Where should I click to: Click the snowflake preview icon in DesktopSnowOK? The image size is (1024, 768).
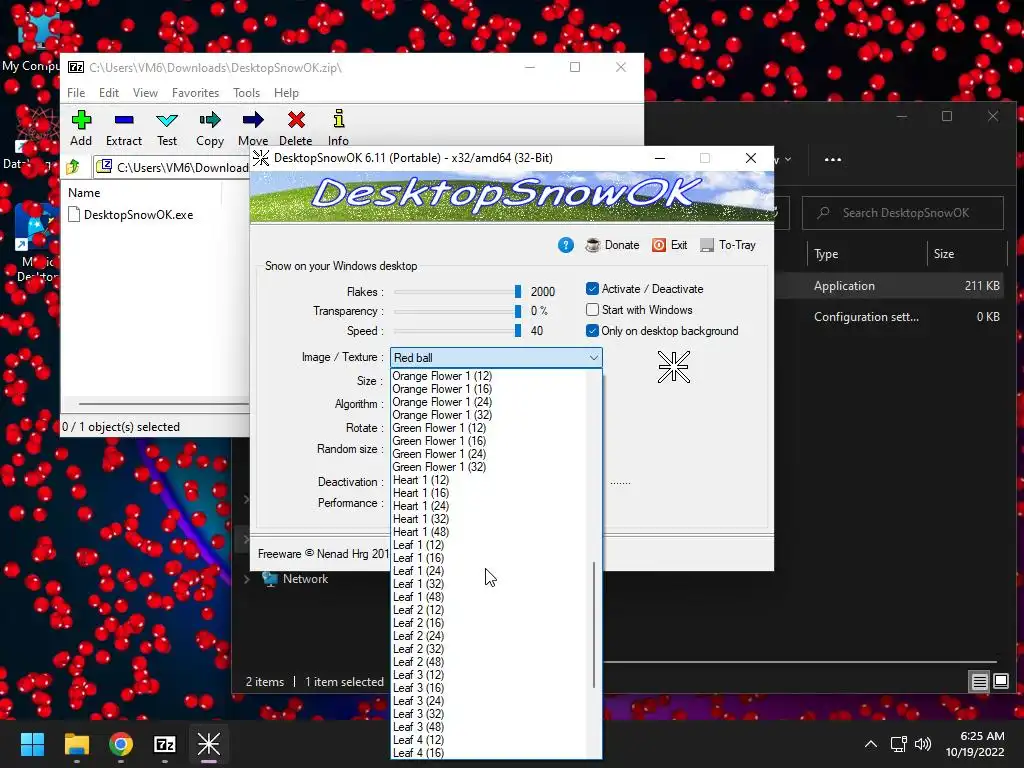coord(673,366)
